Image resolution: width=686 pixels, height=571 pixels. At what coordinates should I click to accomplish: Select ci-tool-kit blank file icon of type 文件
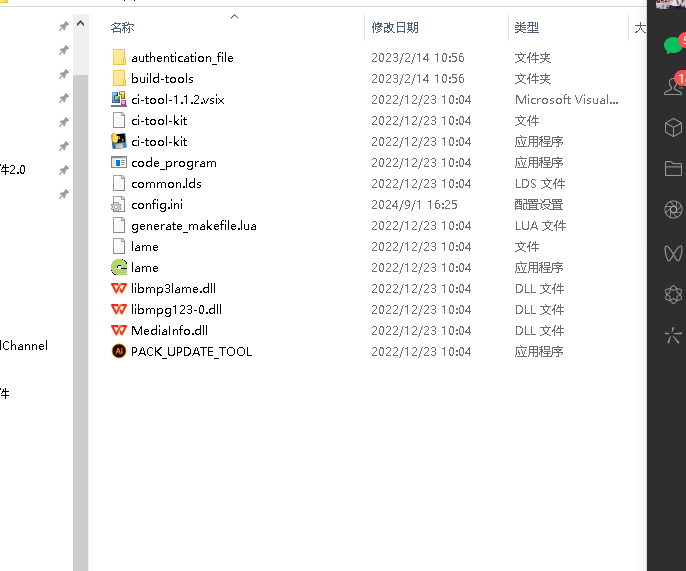click(119, 120)
